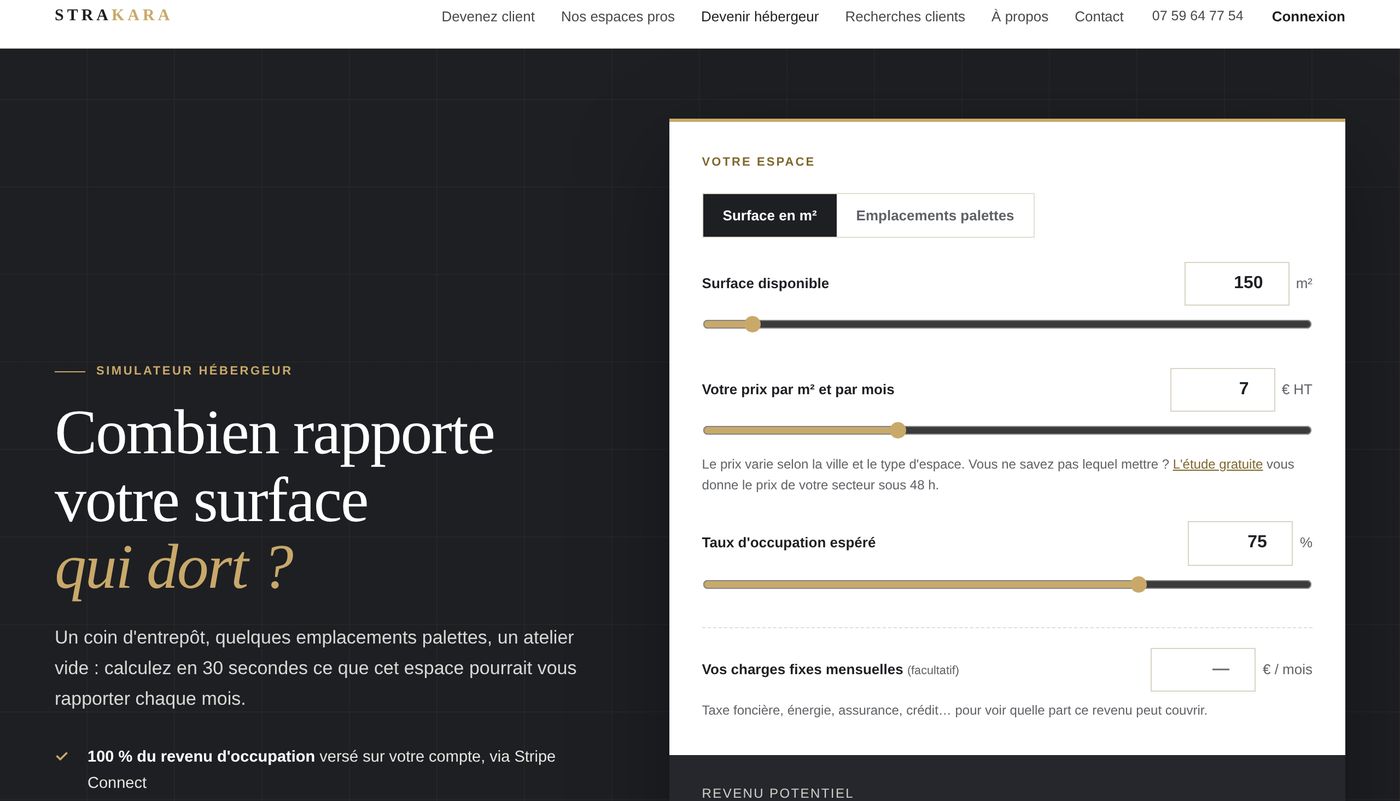The height and width of the screenshot is (801, 1400).
Task: Click the SIMULATEUR HÉBERGEUR label
Action: (194, 370)
